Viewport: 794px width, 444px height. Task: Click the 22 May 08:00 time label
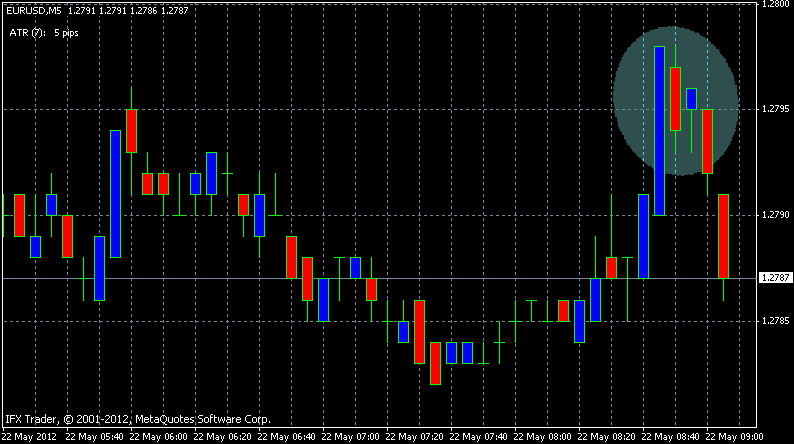[542, 436]
